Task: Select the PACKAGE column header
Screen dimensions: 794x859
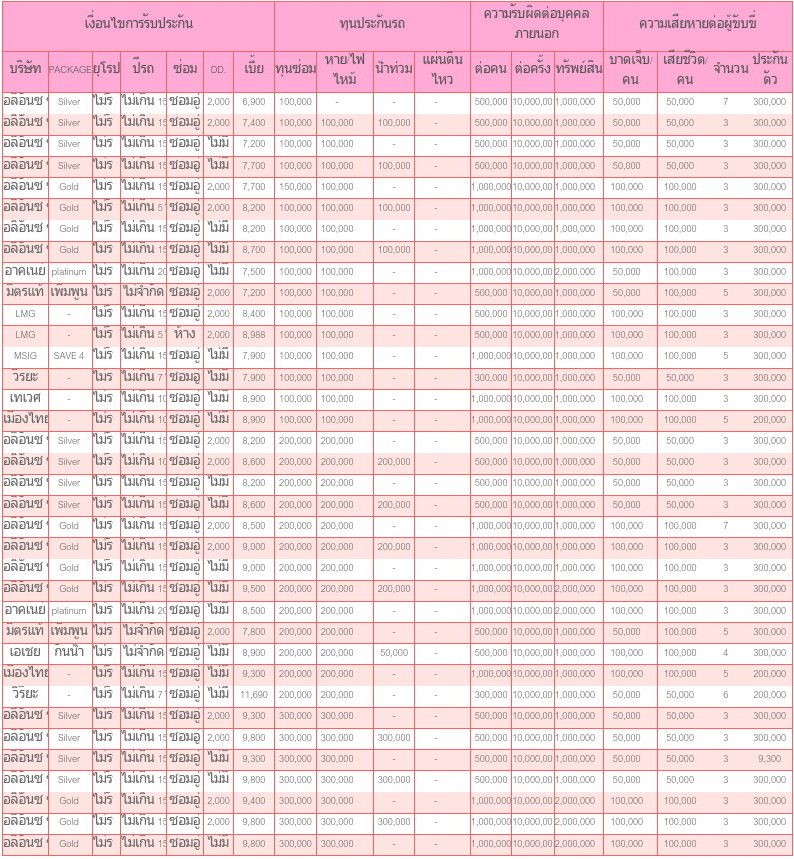Action: pos(70,70)
